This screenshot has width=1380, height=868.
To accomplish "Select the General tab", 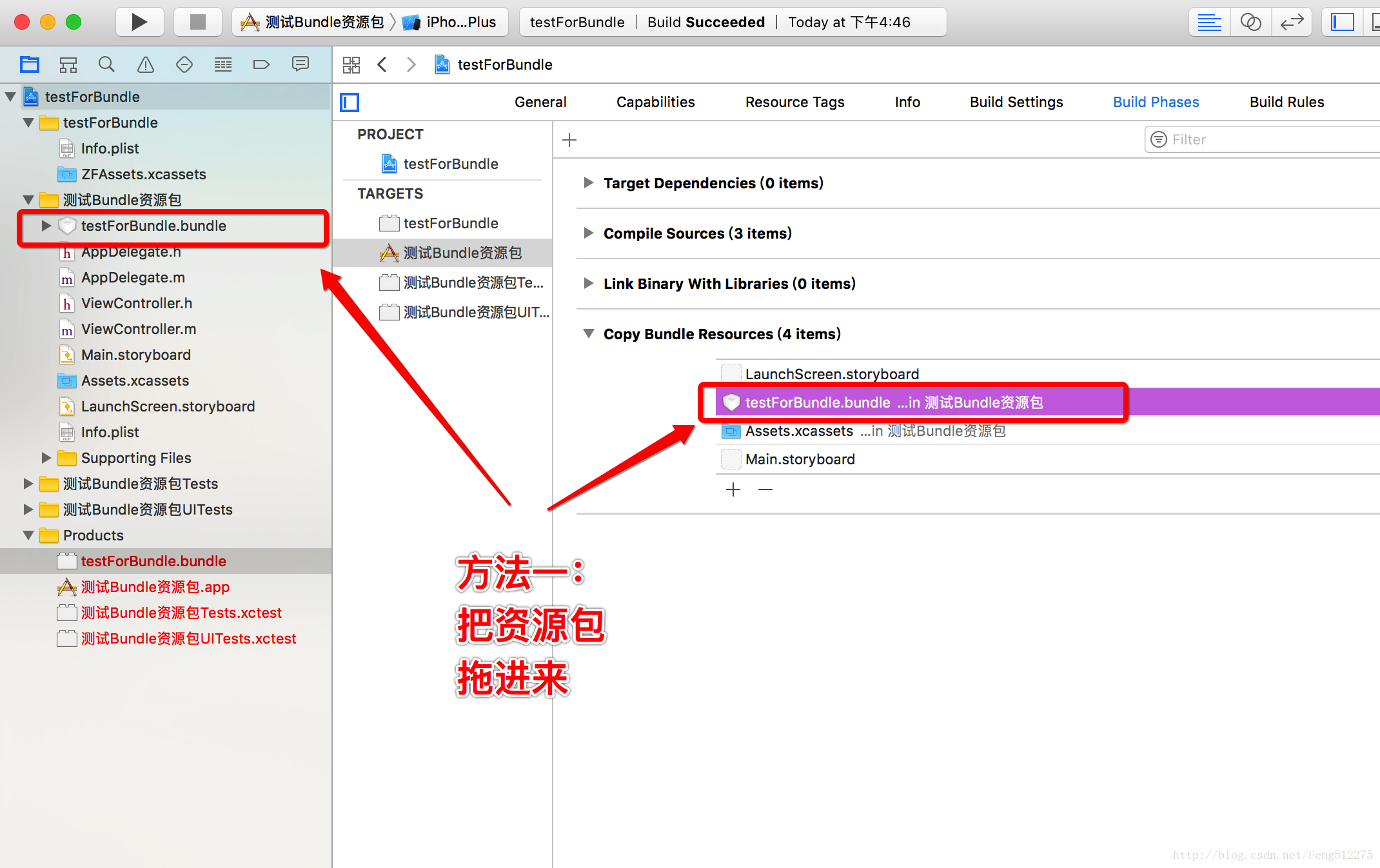I will (540, 101).
